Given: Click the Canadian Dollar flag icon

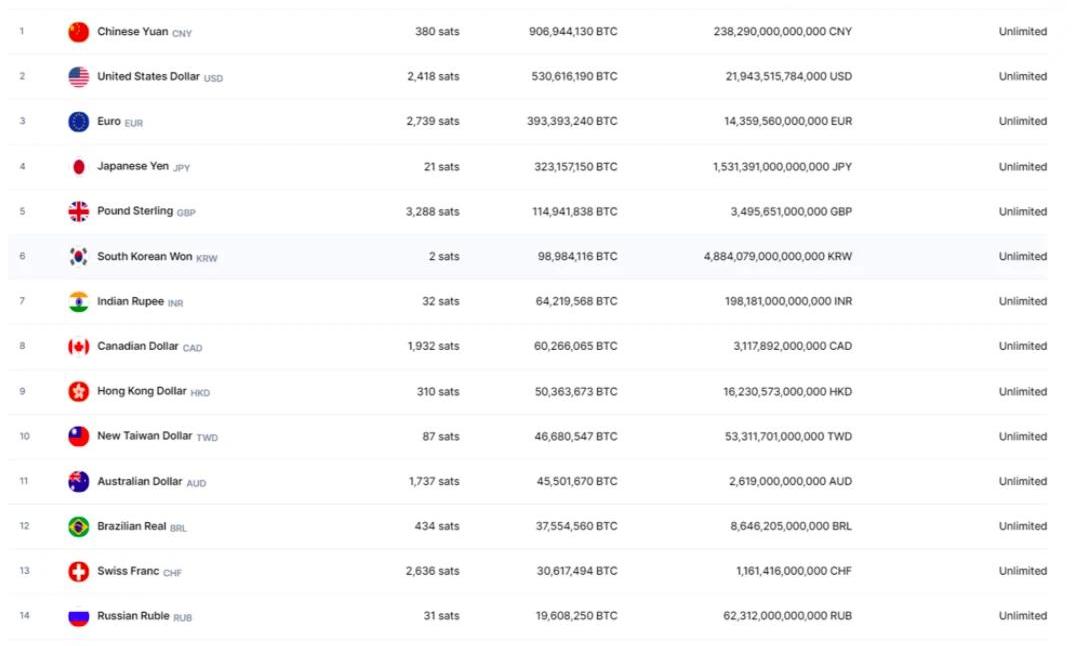Looking at the screenshot, I should coord(78,347).
